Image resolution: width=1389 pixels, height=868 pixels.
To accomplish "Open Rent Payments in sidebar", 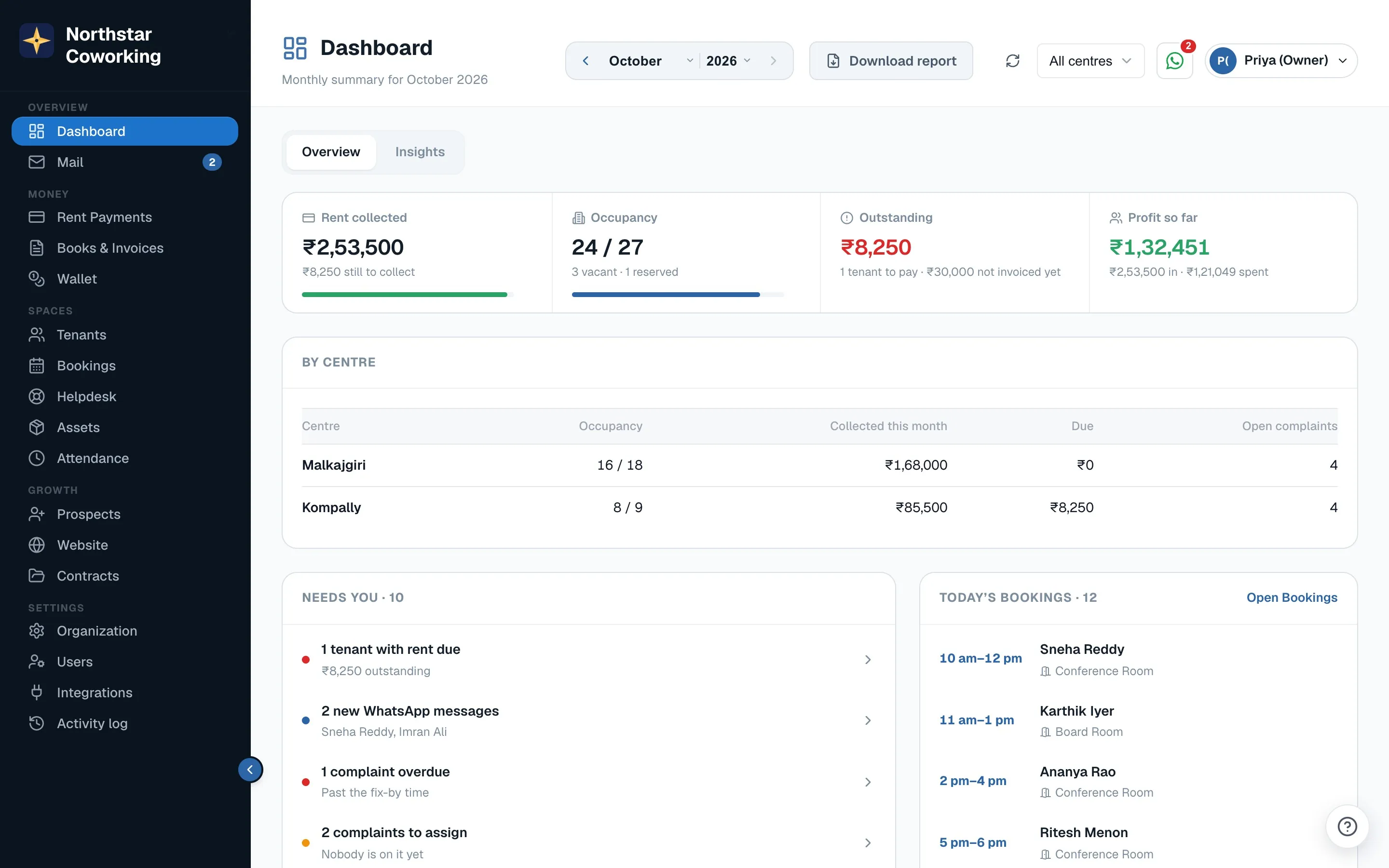I will coord(124,217).
